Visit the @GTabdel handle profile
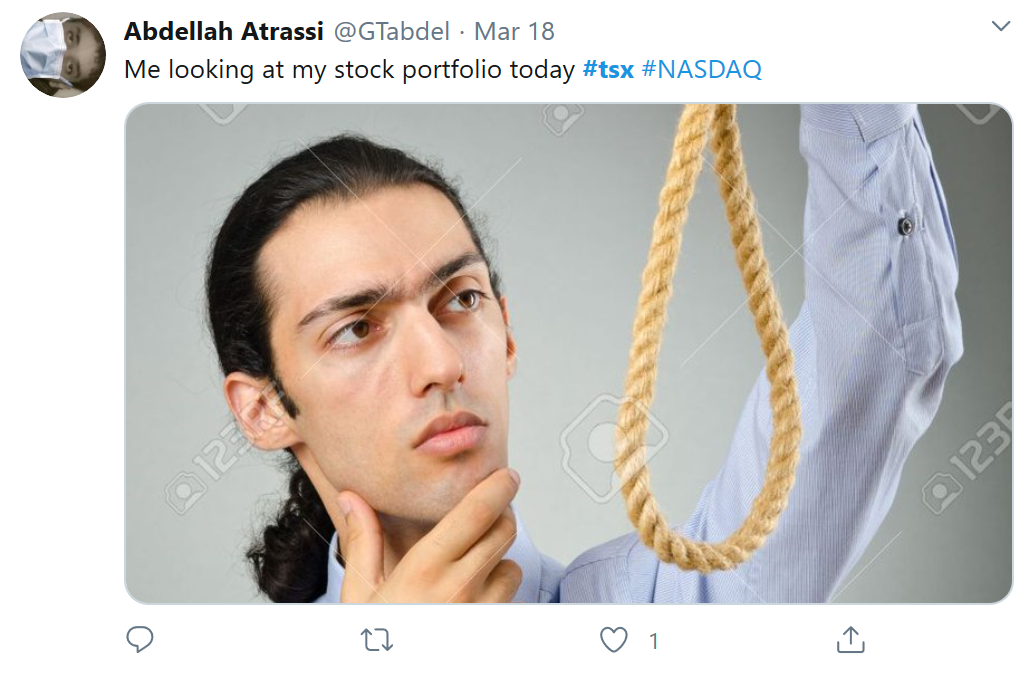This screenshot has width=1030, height=673. (x=392, y=31)
